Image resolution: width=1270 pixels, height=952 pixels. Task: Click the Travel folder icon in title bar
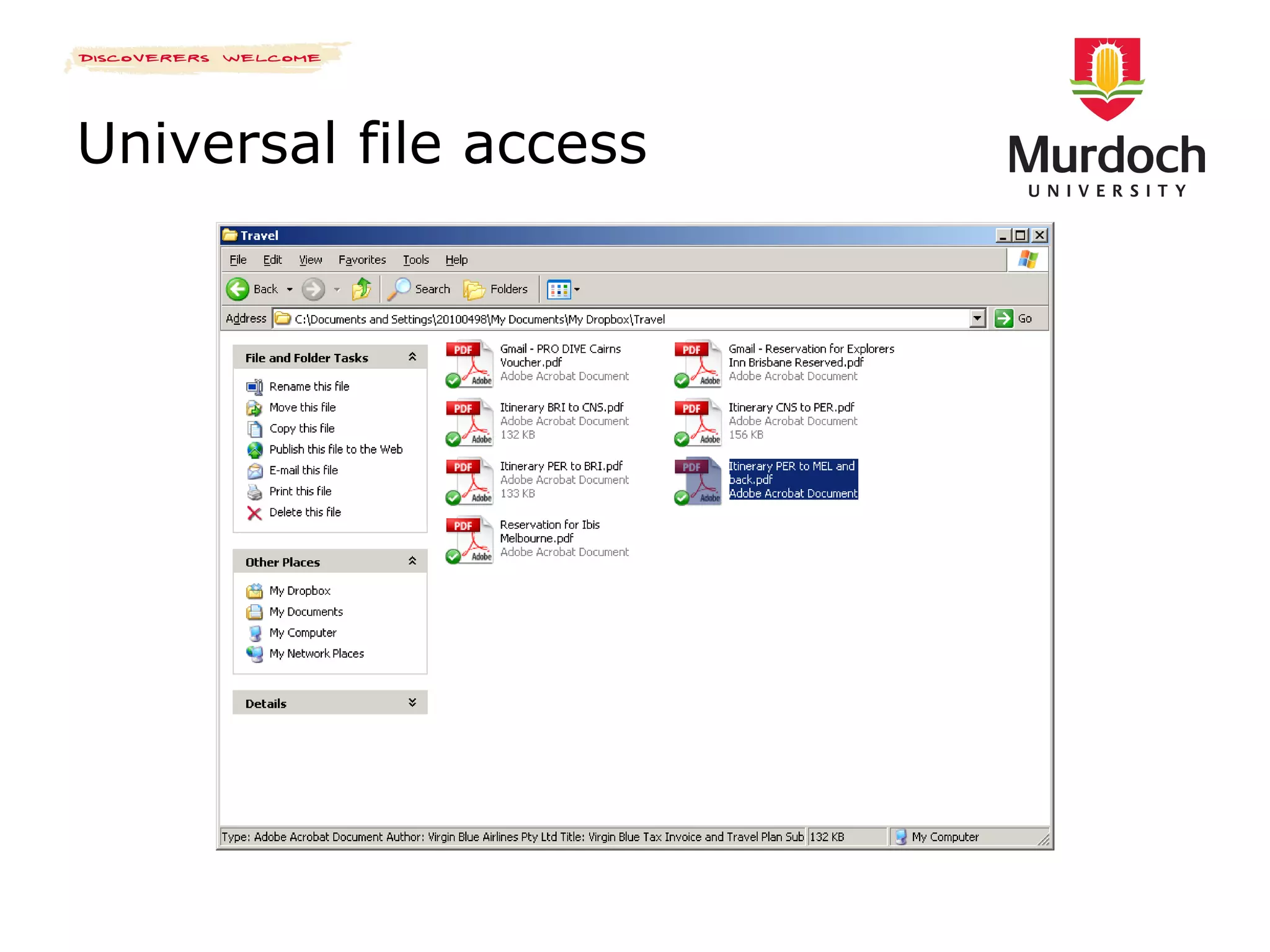230,235
